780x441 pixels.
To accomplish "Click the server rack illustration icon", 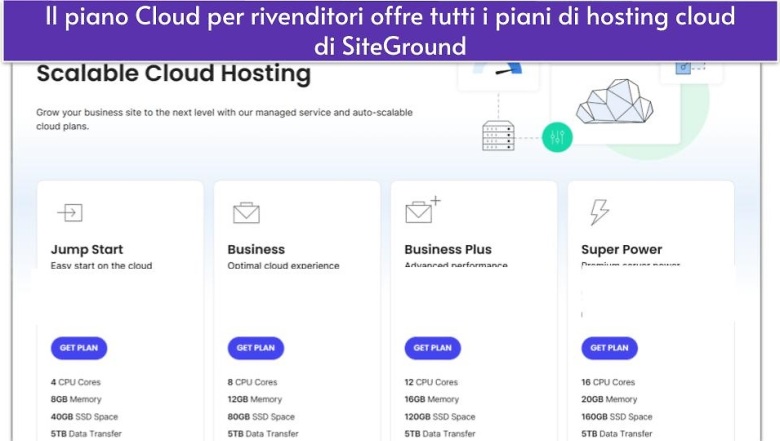I will (x=498, y=136).
